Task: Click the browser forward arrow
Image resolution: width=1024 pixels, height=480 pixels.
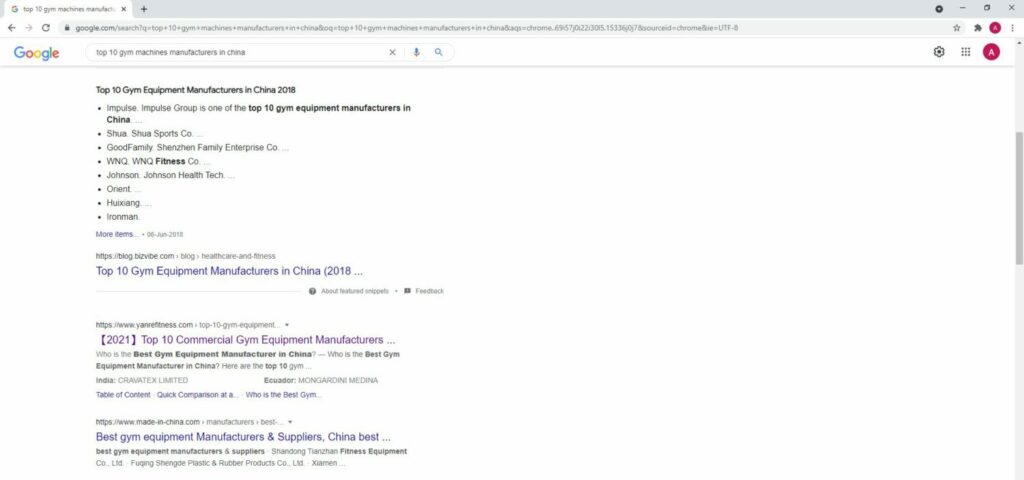Action: 28,28
